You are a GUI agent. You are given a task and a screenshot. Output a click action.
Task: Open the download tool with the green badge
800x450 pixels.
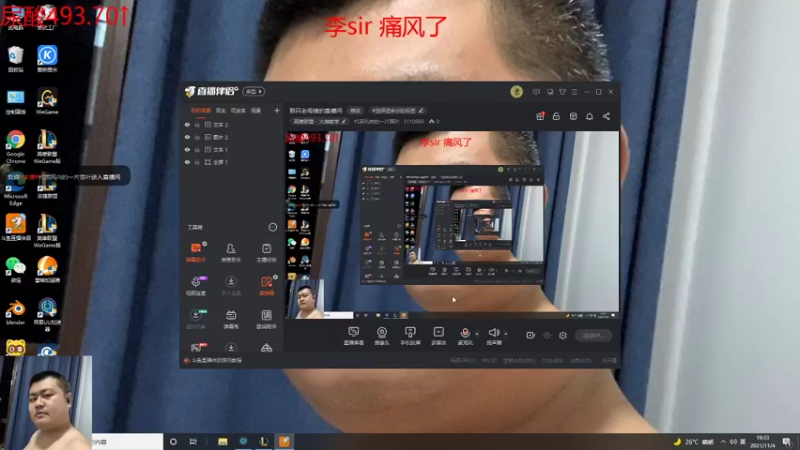196,319
